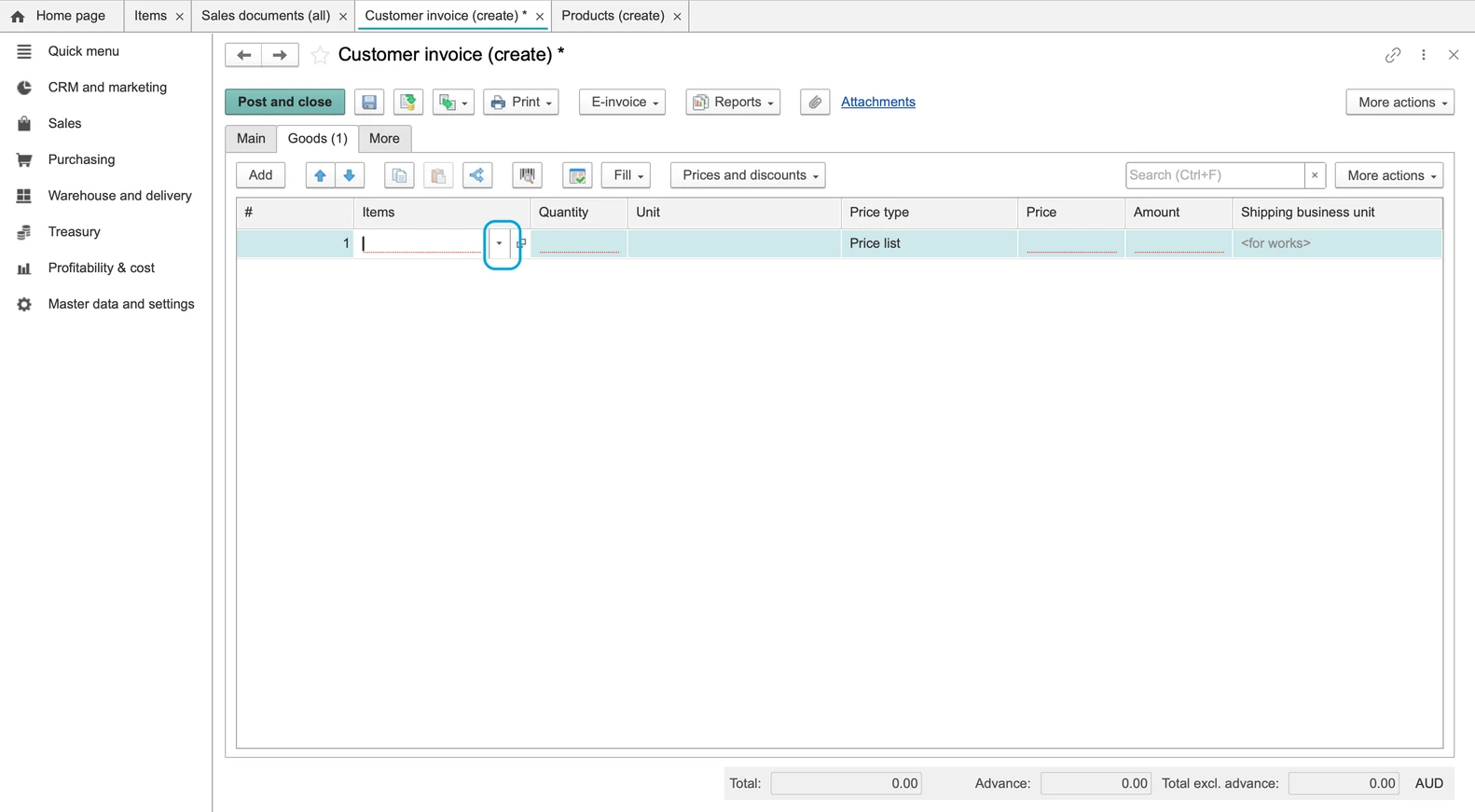Get a link using the chain icon
The height and width of the screenshot is (812, 1475).
coord(1393,55)
